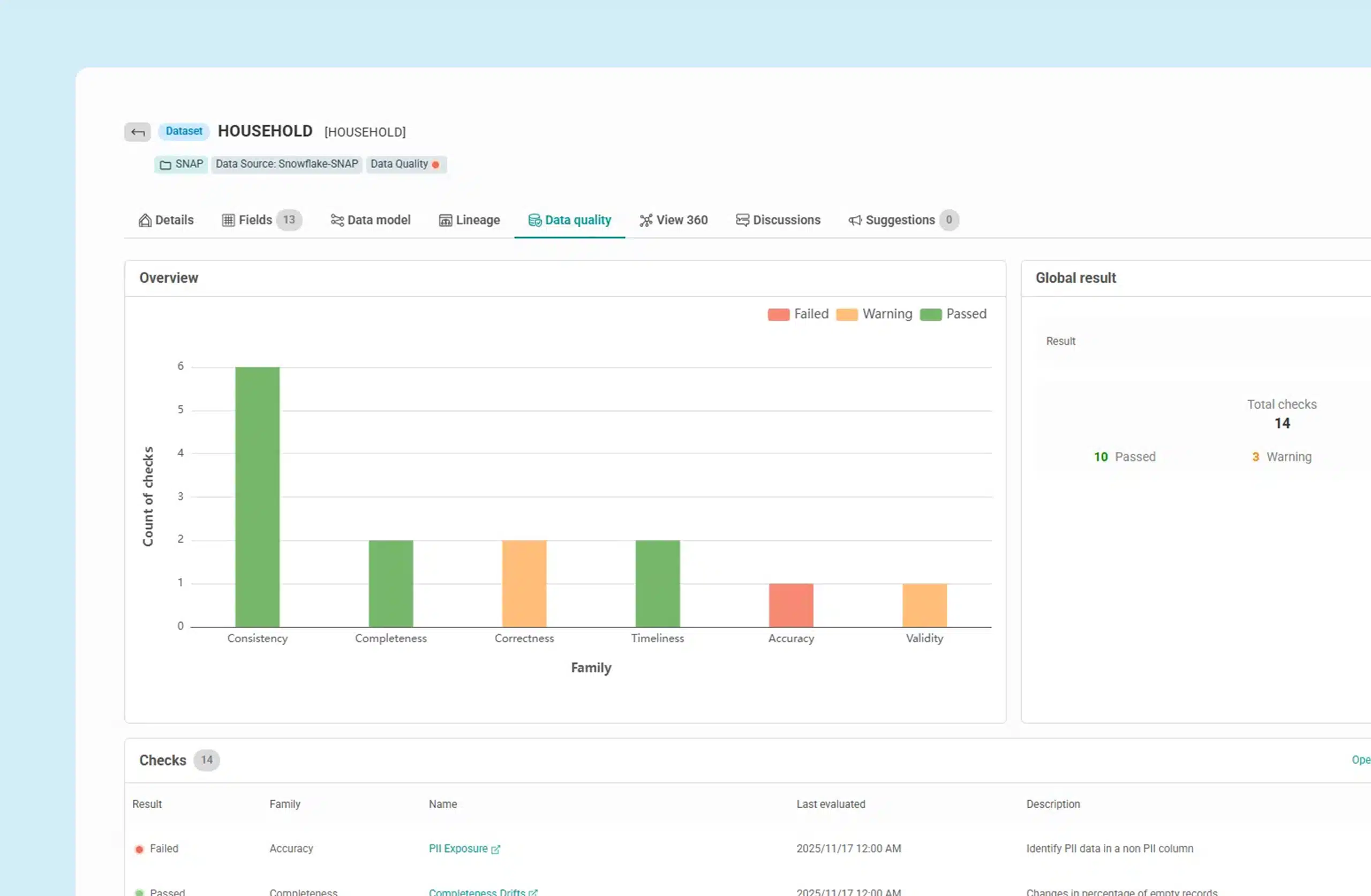Toggle Failed in the chart legend

[798, 314]
